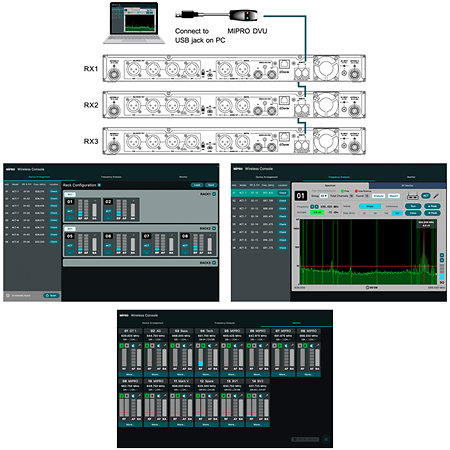This screenshot has width=450, height=450.
Task: Click speaker icon on channel 07 Monitor card
Action: [x=286, y=346]
